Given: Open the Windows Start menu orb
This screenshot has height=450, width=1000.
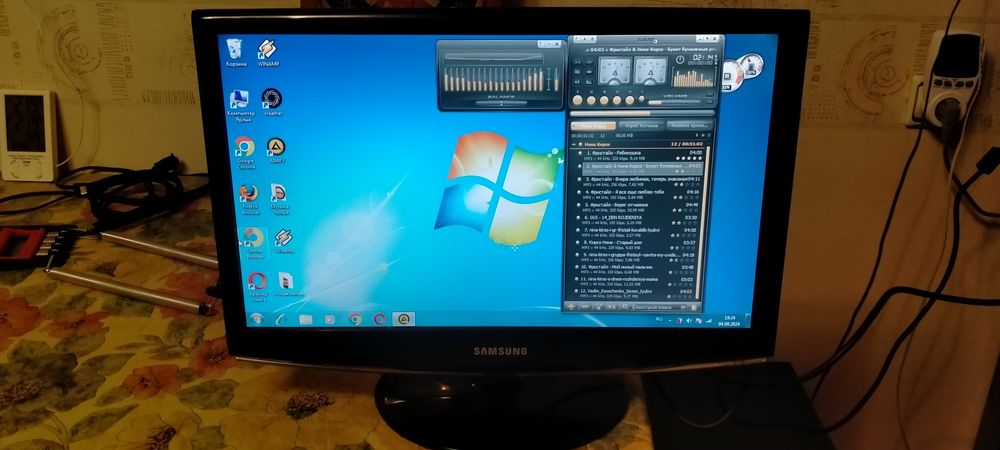Looking at the screenshot, I should pyautogui.click(x=256, y=319).
